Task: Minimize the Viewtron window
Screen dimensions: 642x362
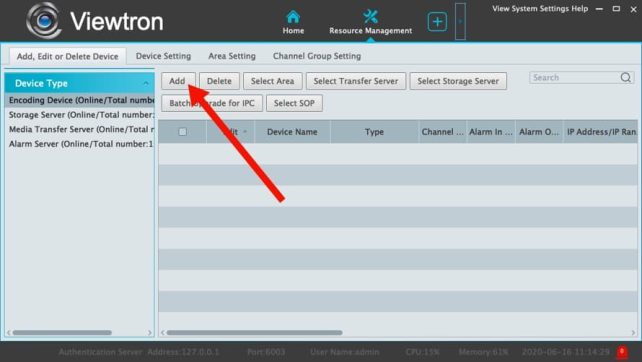Action: point(599,9)
